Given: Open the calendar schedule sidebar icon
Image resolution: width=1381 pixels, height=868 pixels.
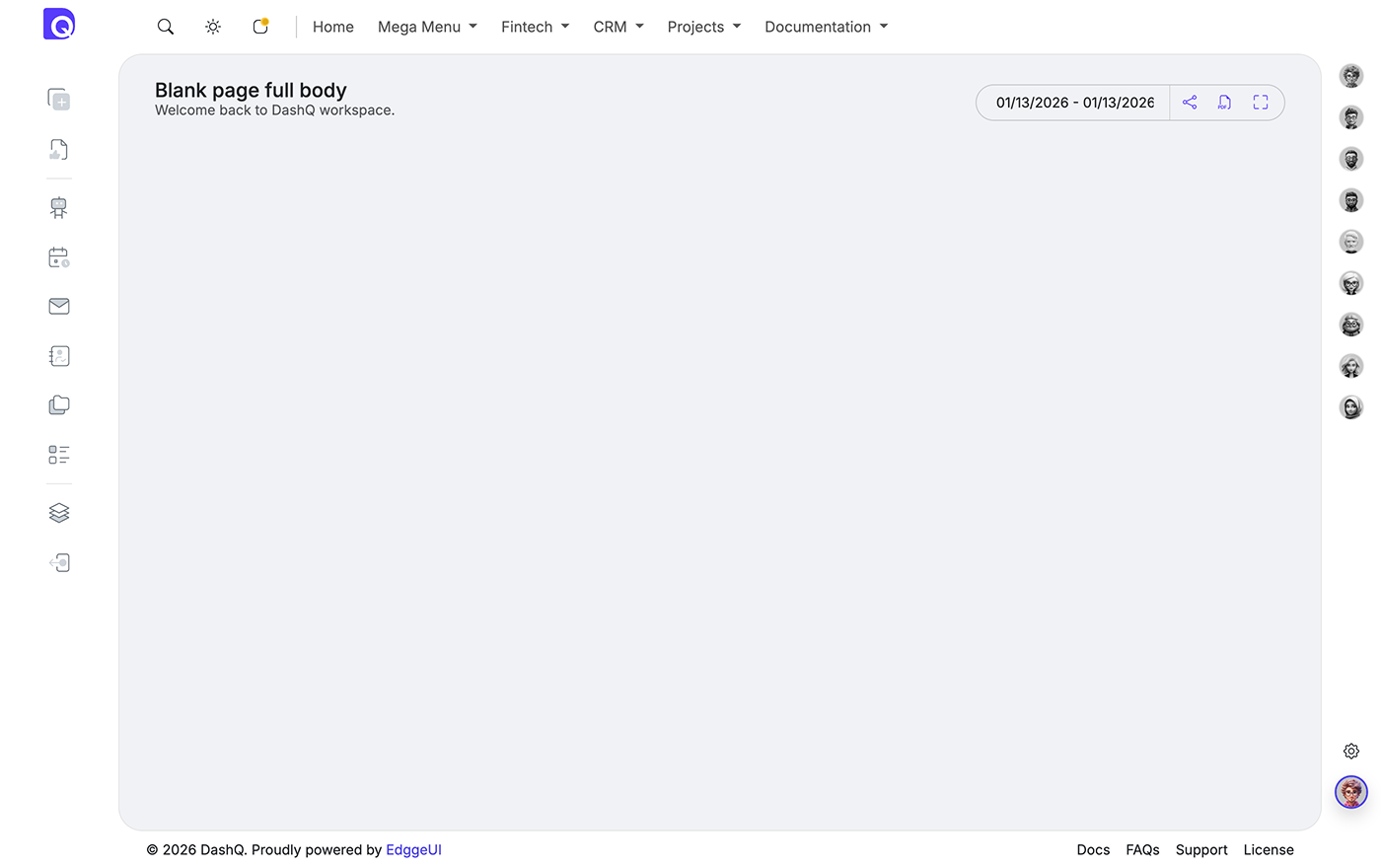Looking at the screenshot, I should pyautogui.click(x=59, y=257).
